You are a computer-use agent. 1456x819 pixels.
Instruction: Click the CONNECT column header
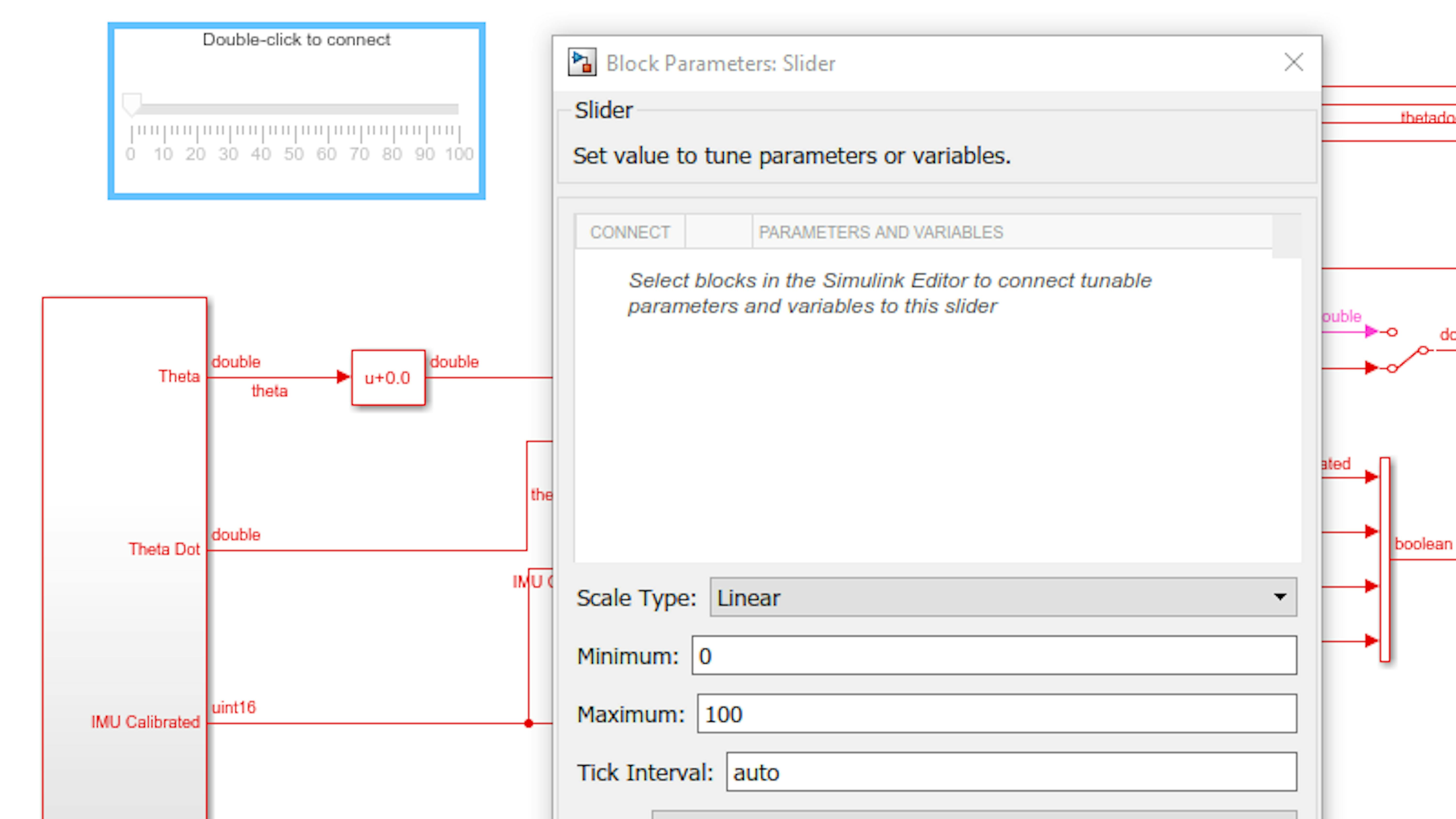(630, 232)
